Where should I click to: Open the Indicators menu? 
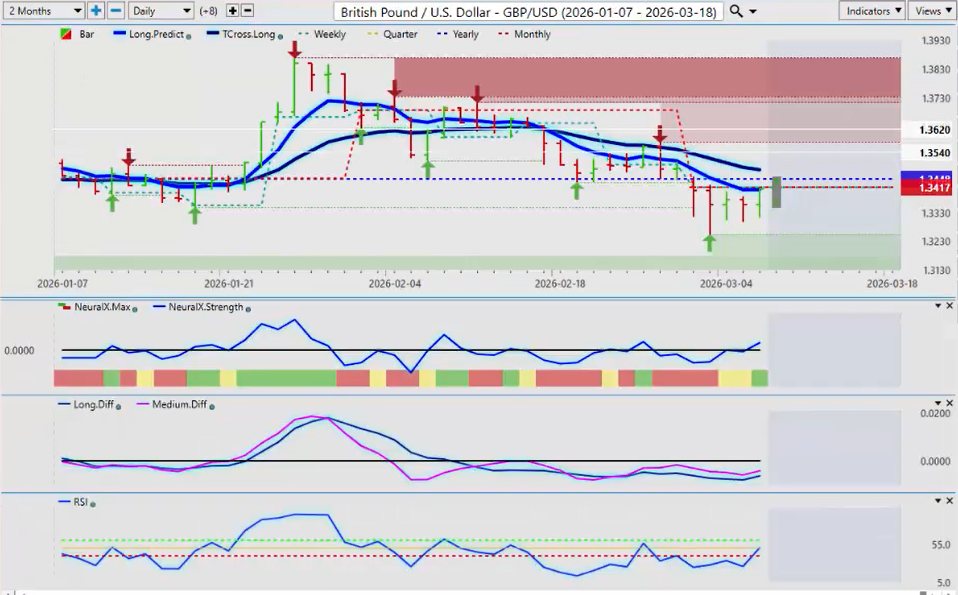click(x=872, y=10)
